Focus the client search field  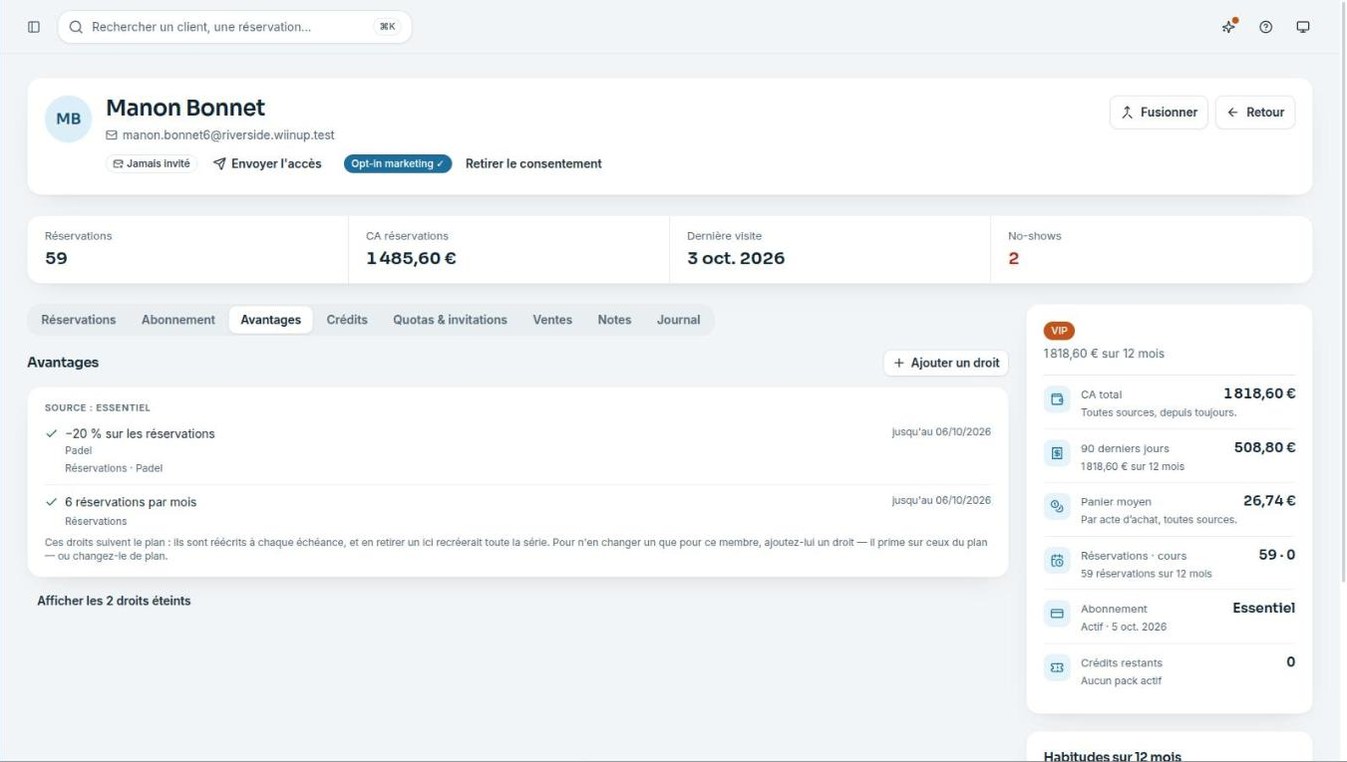tap(235, 27)
